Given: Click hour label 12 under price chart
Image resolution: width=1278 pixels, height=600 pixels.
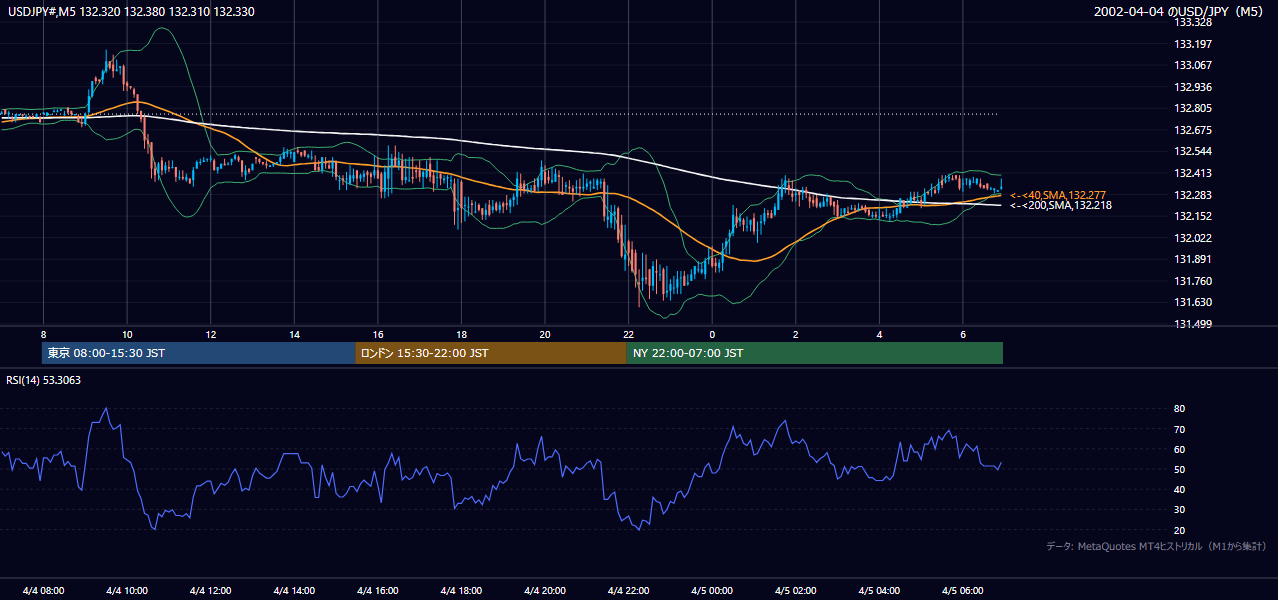Looking at the screenshot, I should [x=211, y=334].
